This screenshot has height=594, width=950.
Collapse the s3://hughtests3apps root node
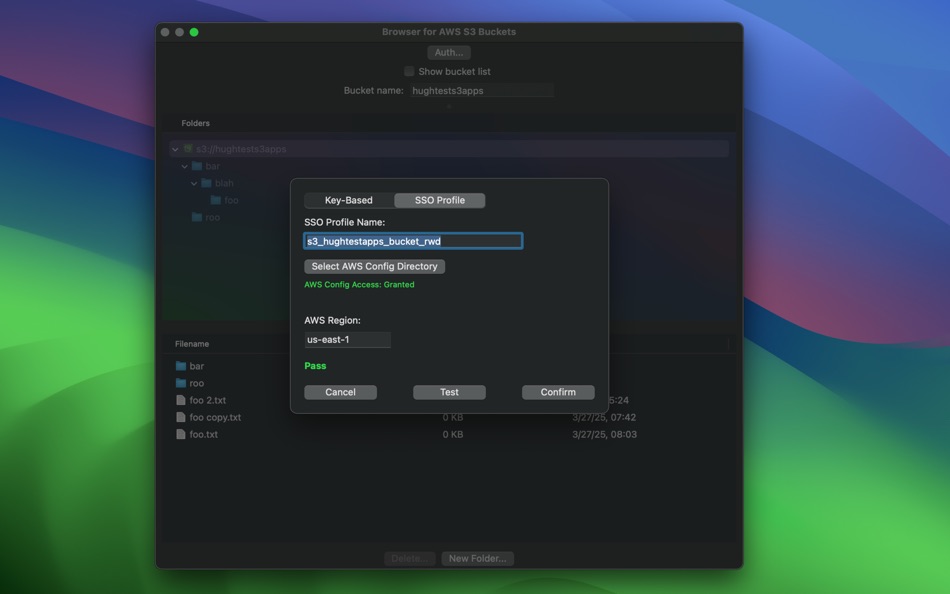(x=175, y=149)
